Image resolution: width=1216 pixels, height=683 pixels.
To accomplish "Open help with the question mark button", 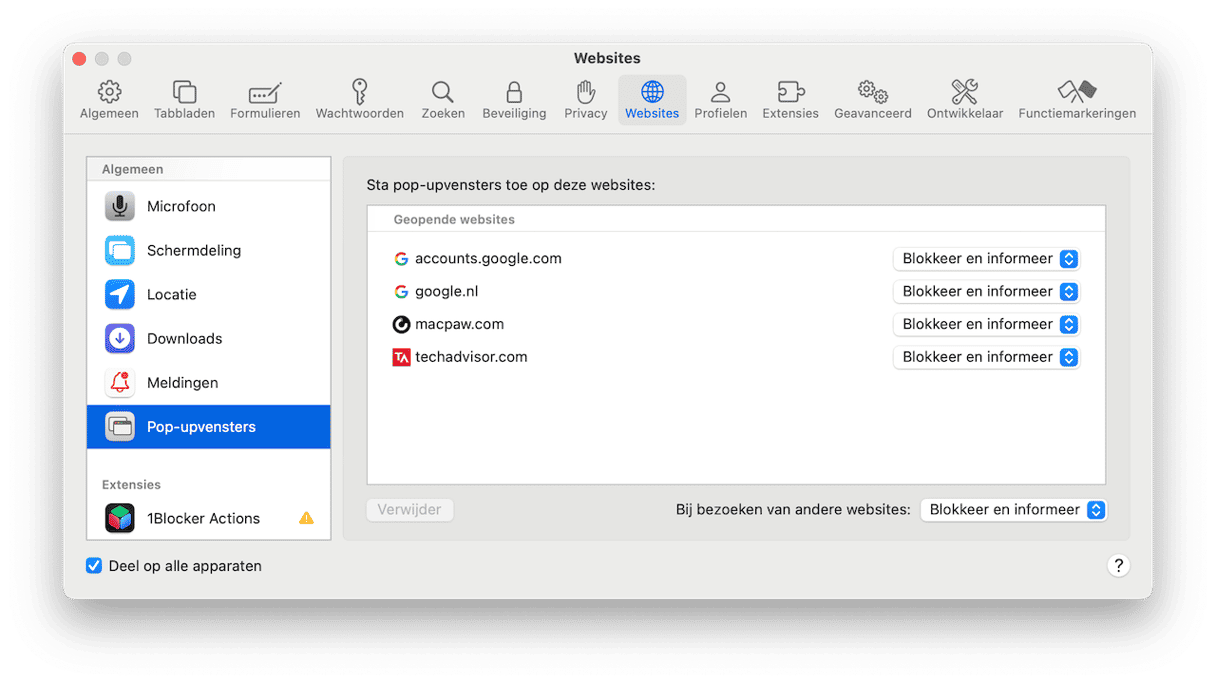I will pos(1118,566).
